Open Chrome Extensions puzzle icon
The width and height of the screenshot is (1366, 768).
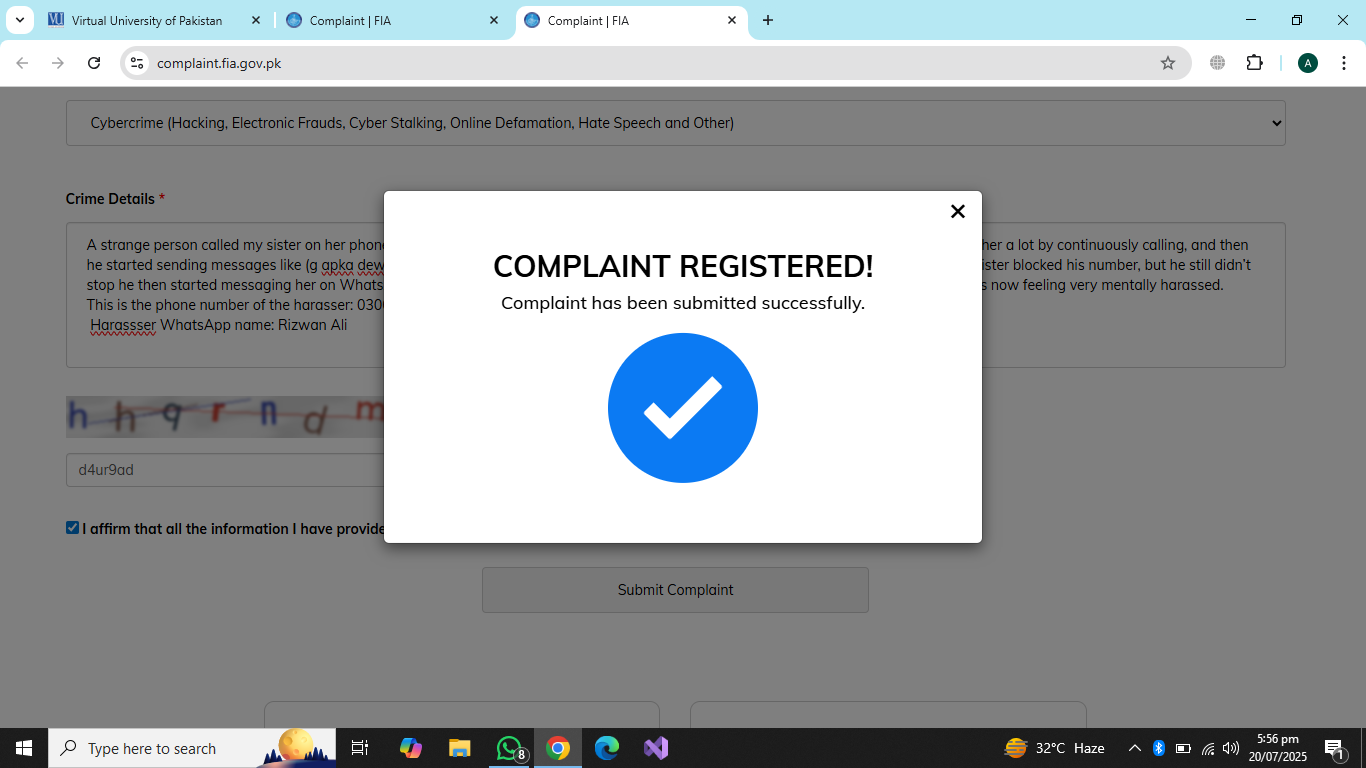1254,63
